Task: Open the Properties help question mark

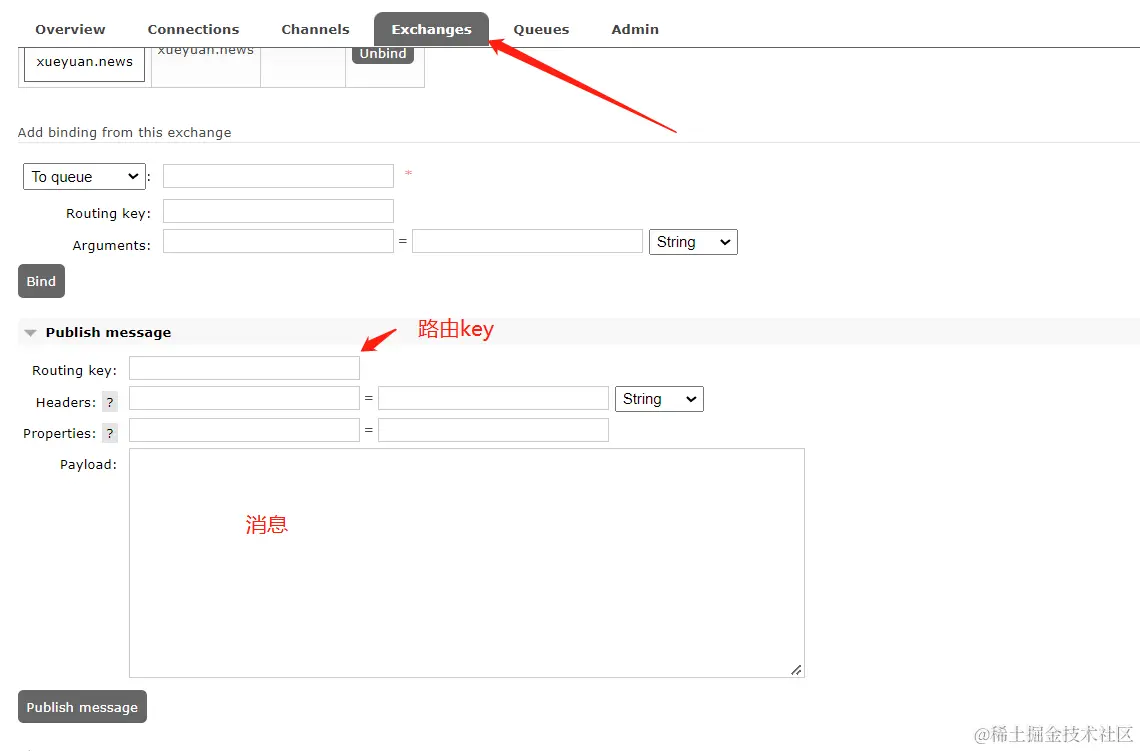Action: pyautogui.click(x=110, y=433)
